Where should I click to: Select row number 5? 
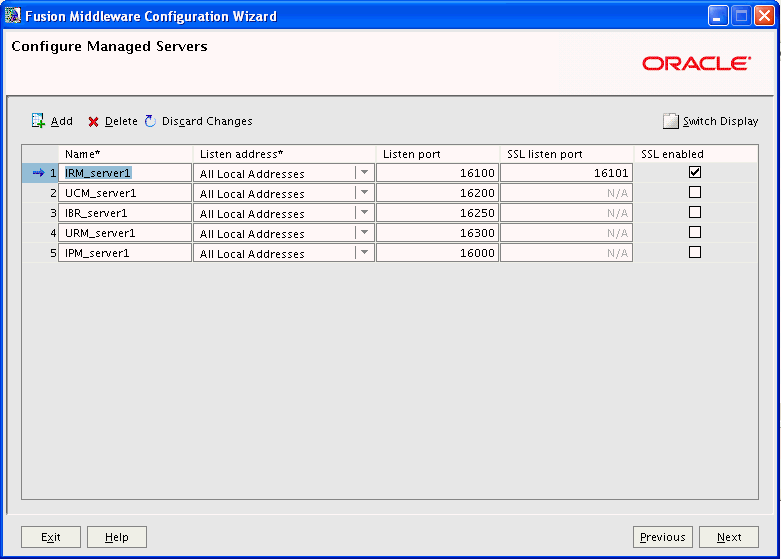coord(53,253)
